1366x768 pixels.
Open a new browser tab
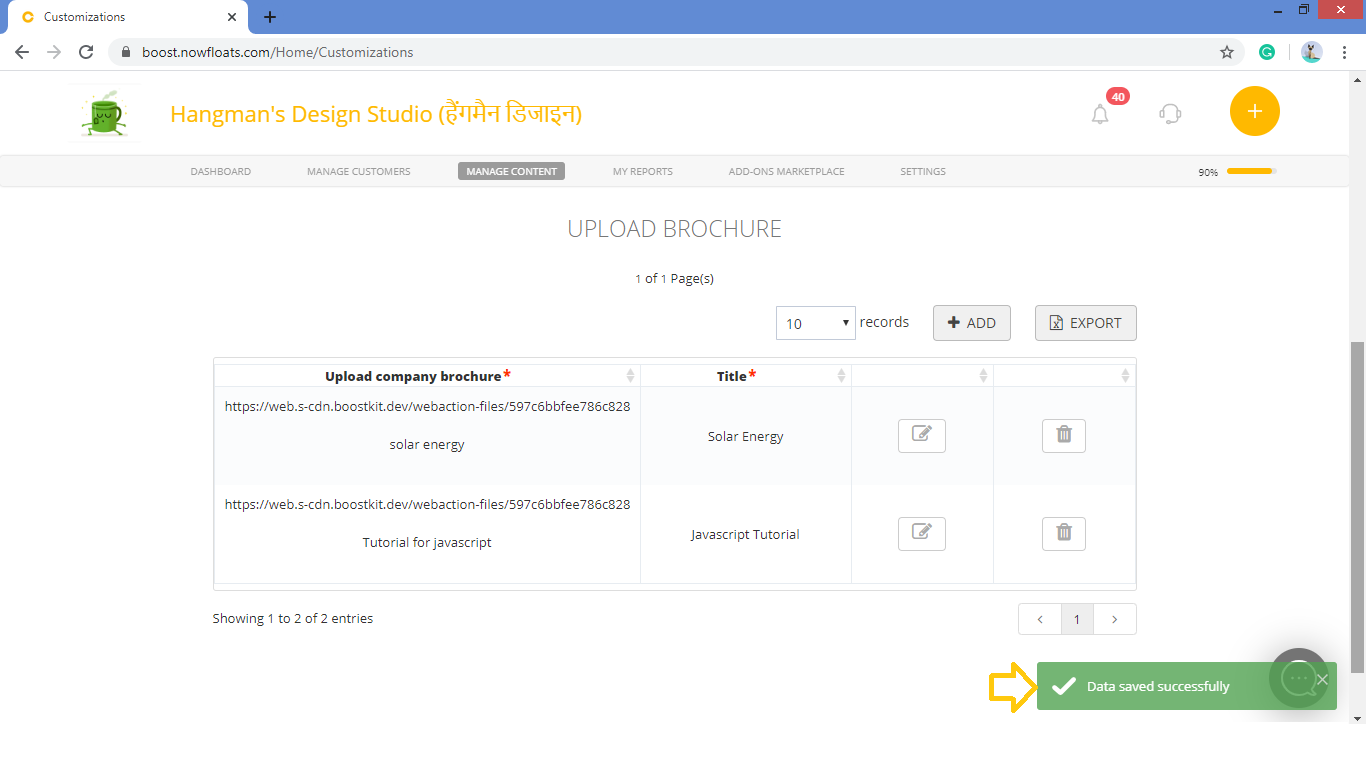click(270, 17)
